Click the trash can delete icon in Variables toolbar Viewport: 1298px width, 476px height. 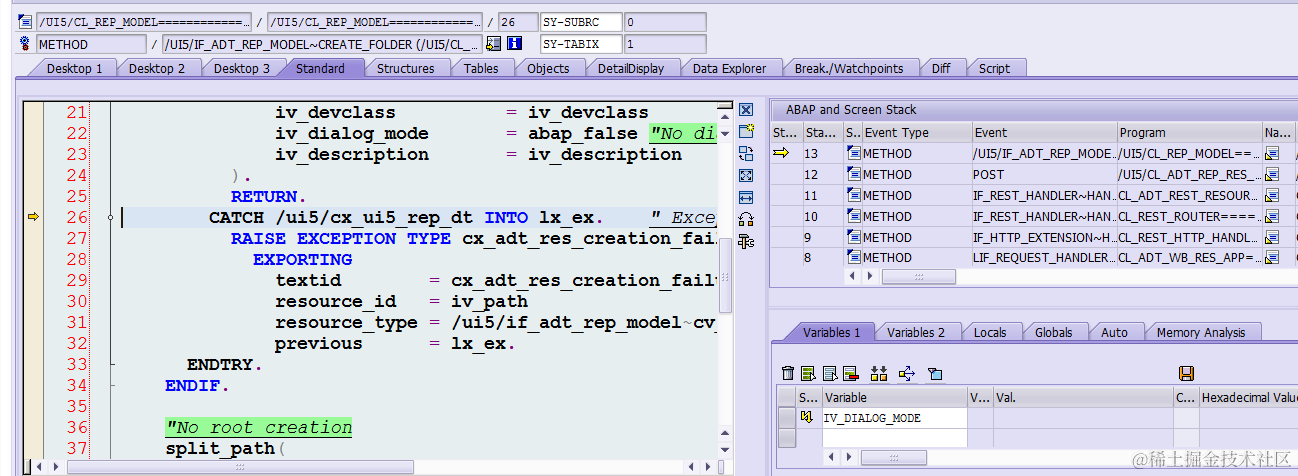[x=788, y=373]
